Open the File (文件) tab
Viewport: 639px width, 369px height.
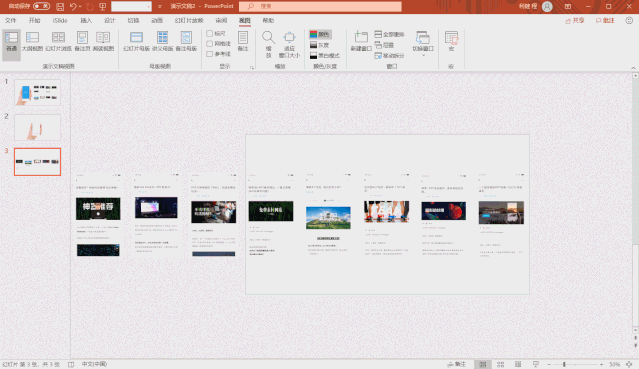pos(11,20)
